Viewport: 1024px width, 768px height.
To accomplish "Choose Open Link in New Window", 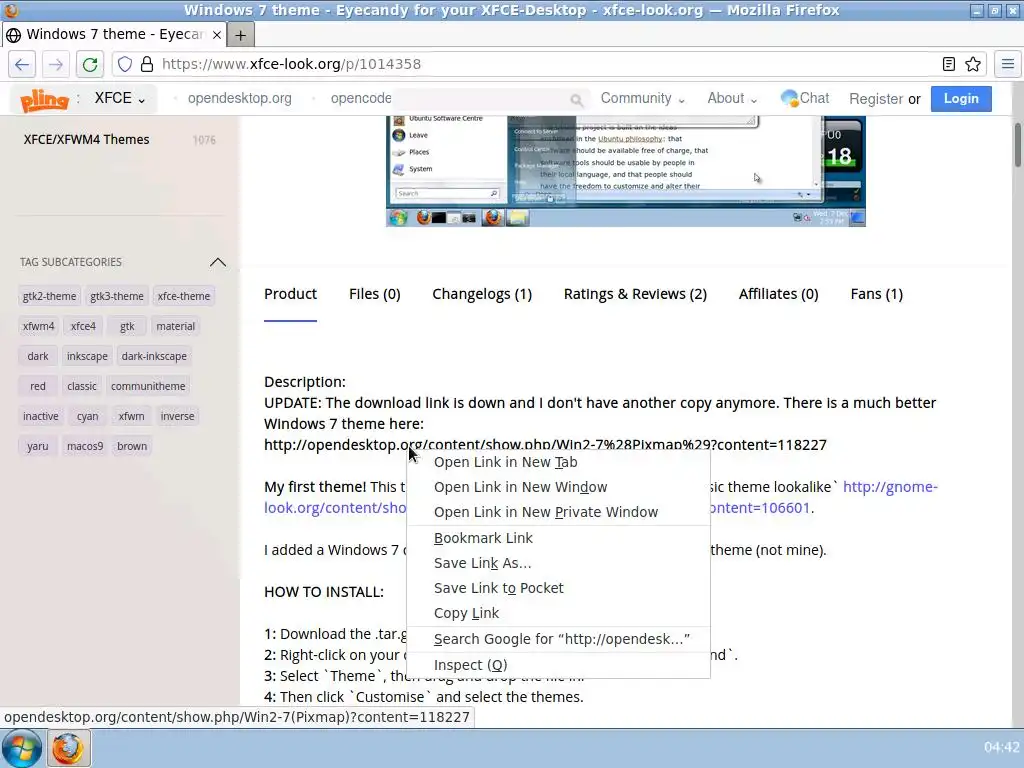I will pos(558,487).
